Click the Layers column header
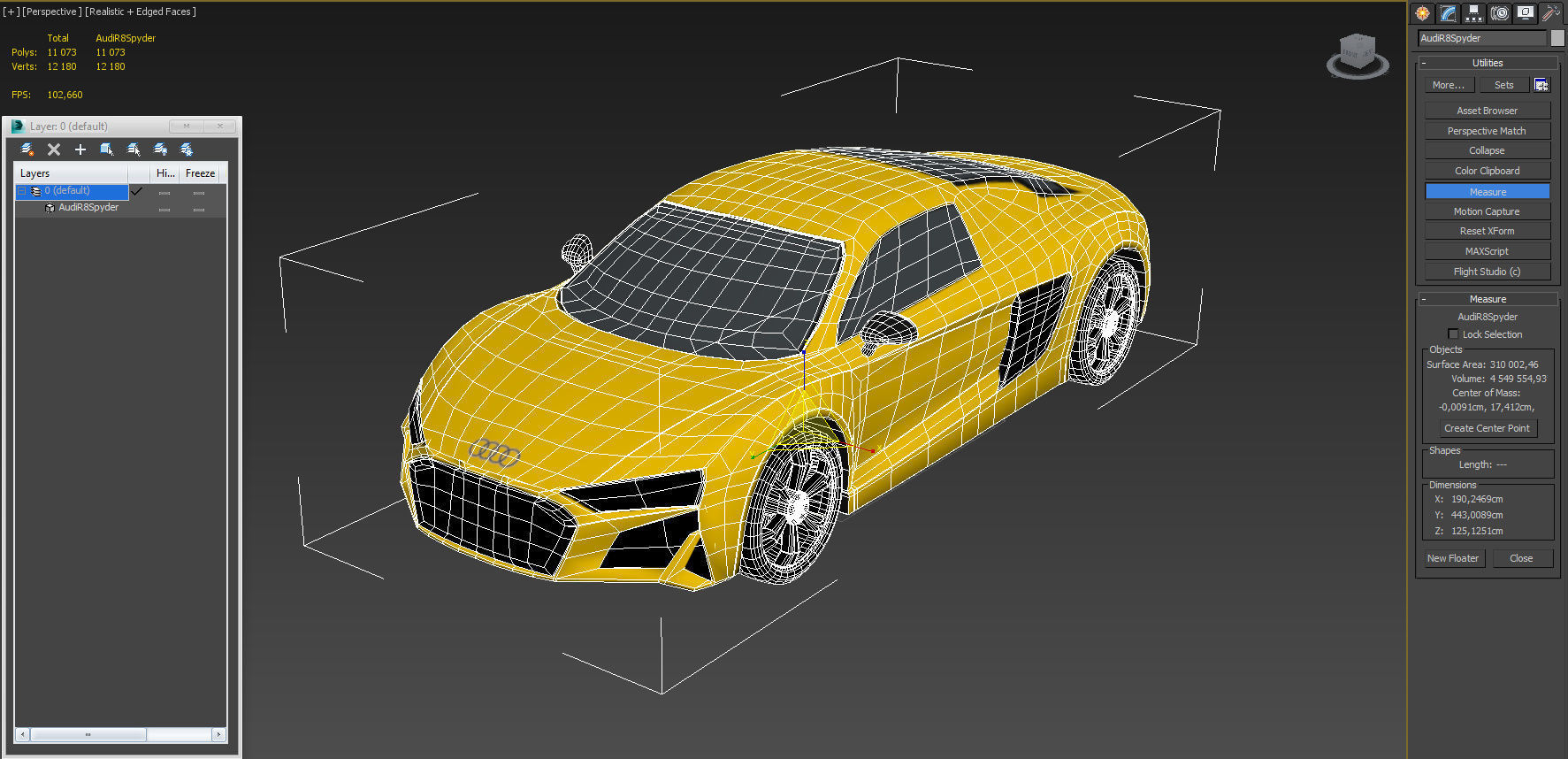Viewport: 1568px width, 759px height. pyautogui.click(x=71, y=173)
